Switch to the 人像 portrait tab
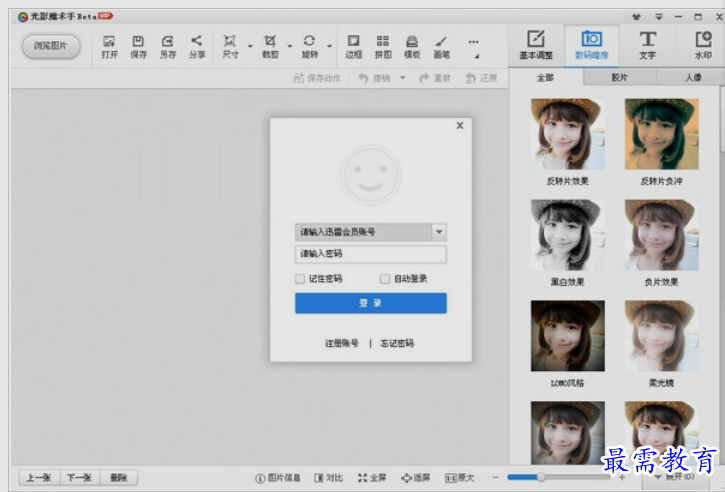The image size is (725, 492). [x=692, y=77]
